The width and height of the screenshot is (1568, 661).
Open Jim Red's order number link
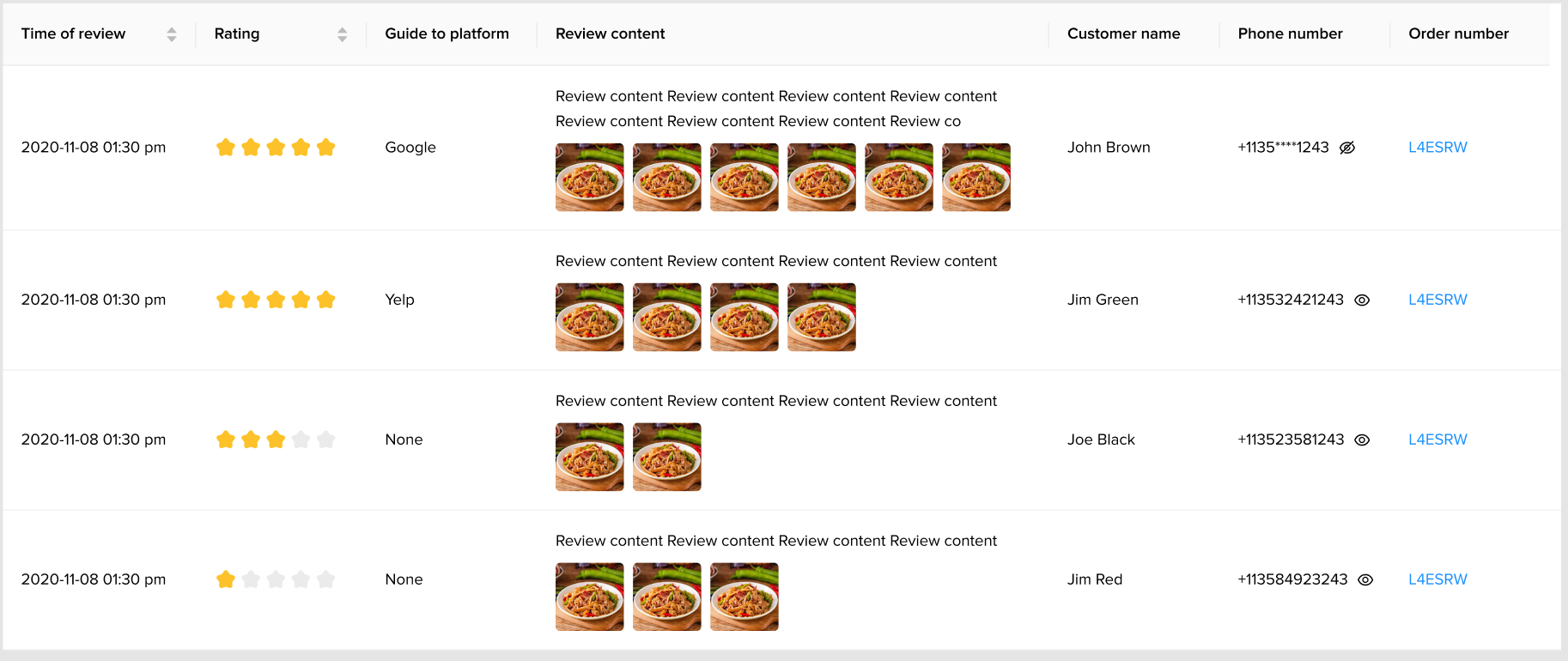click(x=1437, y=579)
